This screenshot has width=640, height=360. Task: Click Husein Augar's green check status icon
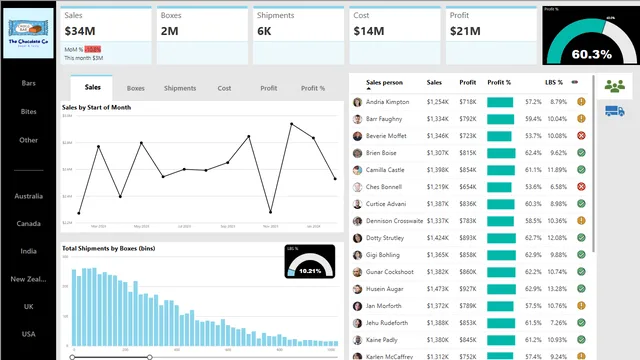(581, 289)
